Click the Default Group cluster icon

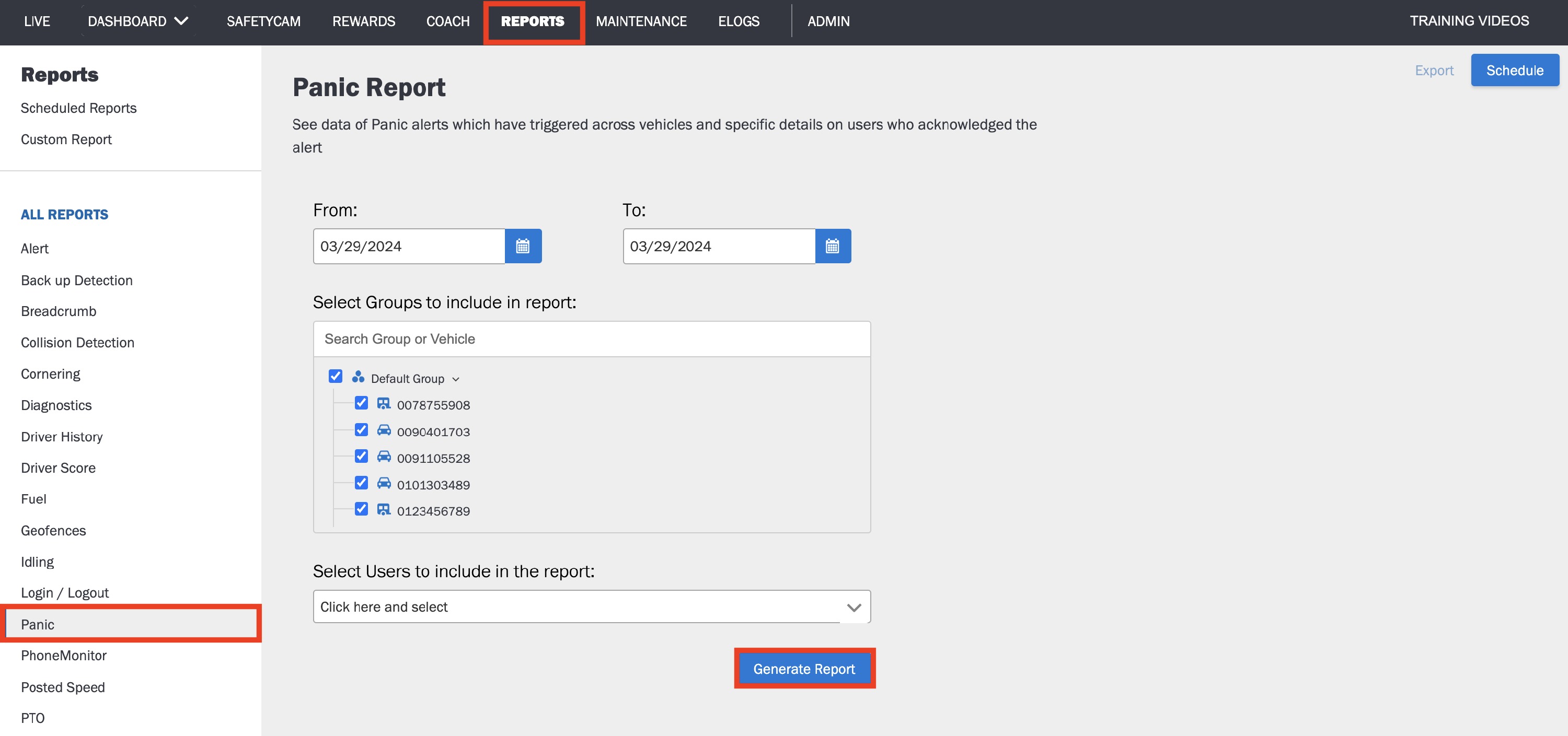point(358,377)
